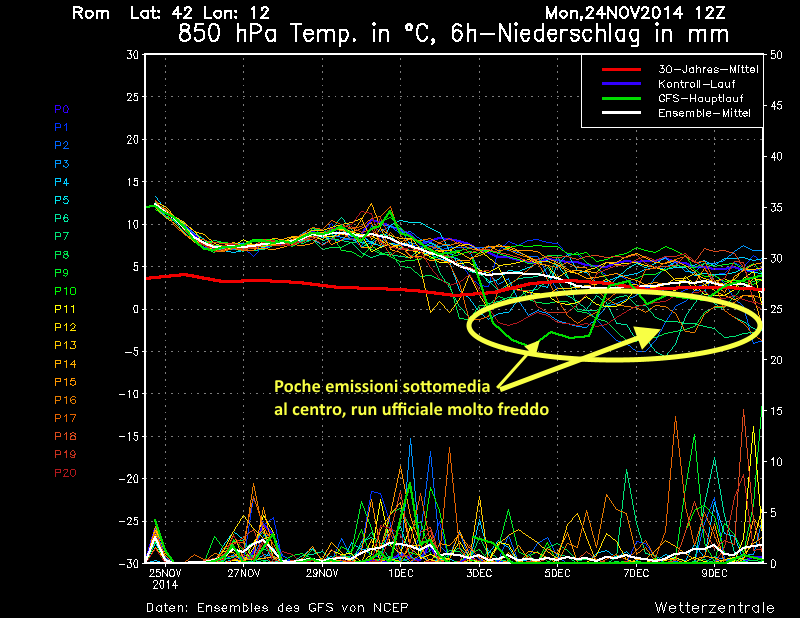The width and height of the screenshot is (800, 618).
Task: Click the P3 ensemble member label
Action: pyautogui.click(x=61, y=164)
